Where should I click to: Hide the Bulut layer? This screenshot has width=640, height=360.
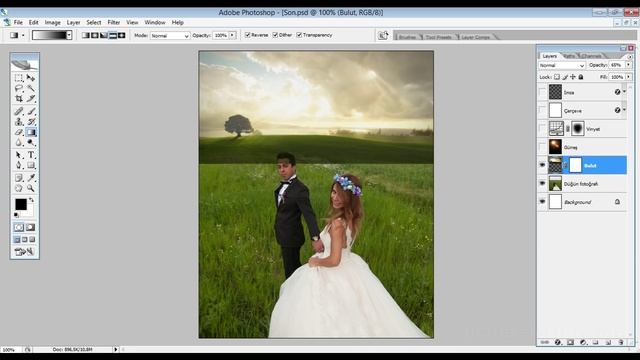pos(542,165)
